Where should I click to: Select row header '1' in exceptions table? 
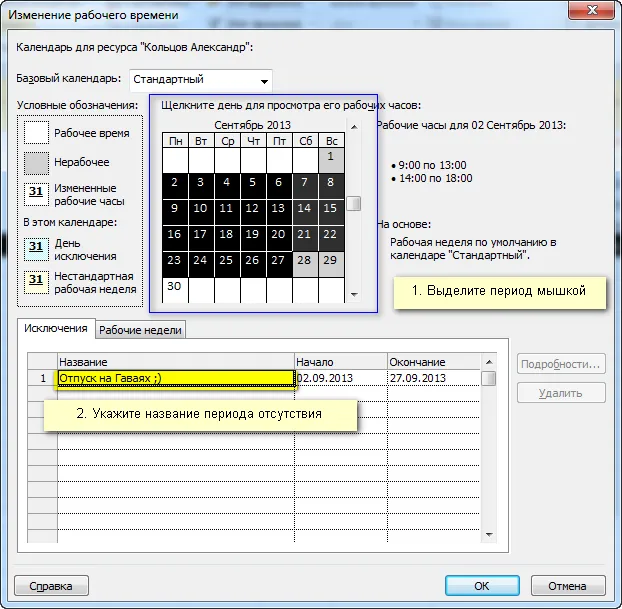pyautogui.click(x=42, y=378)
